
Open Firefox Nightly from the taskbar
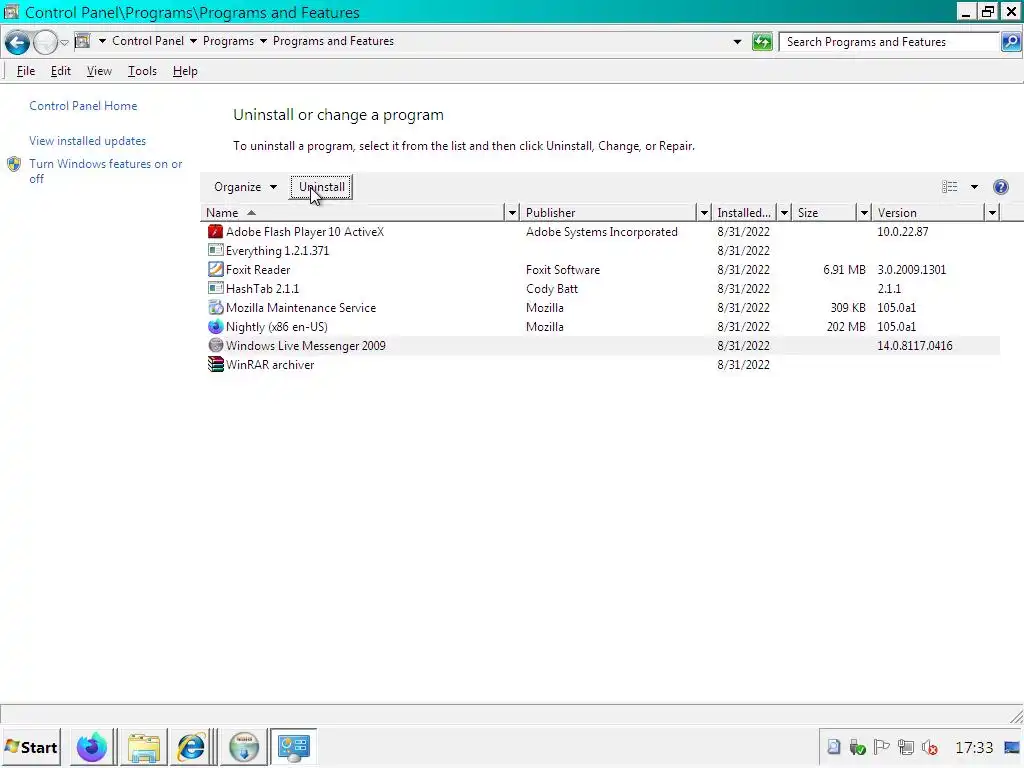point(91,747)
